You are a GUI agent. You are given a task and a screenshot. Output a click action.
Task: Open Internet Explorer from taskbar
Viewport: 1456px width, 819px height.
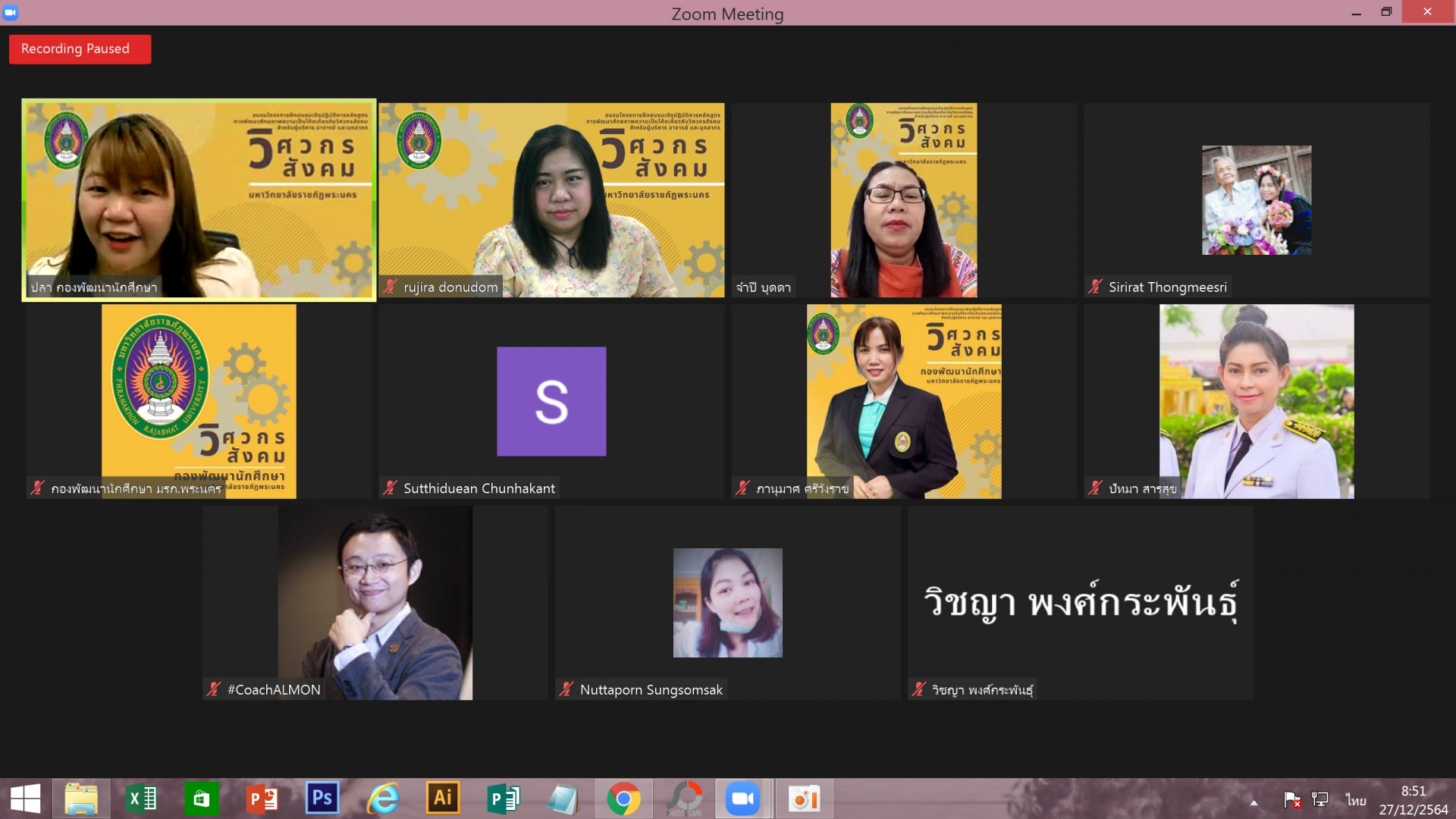[x=383, y=799]
